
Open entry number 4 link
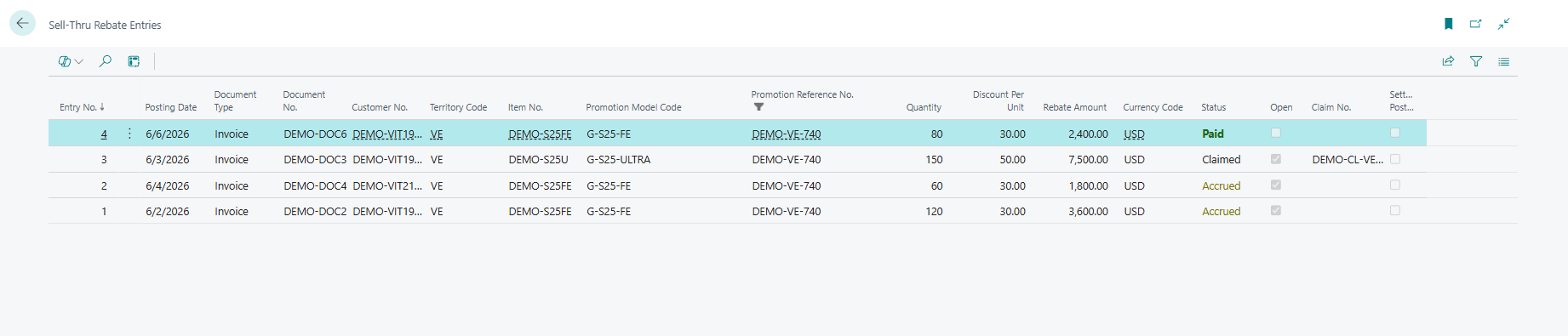[x=104, y=134]
